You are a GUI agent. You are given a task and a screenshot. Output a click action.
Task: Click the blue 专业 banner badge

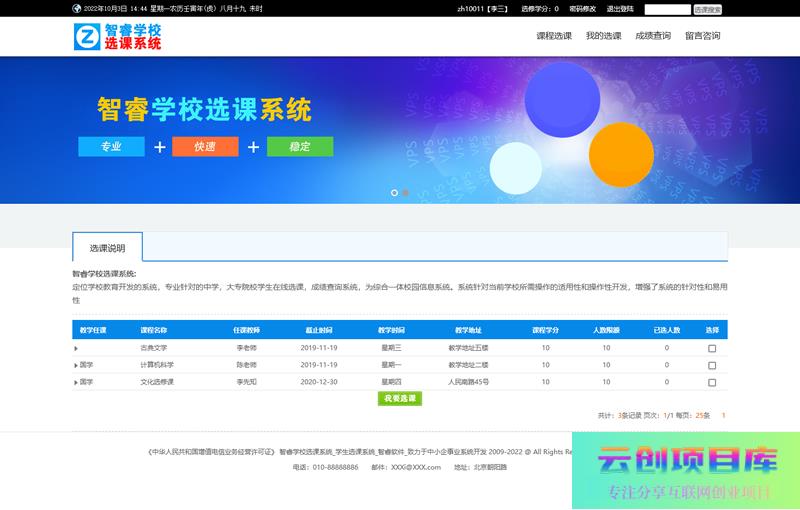coord(111,147)
